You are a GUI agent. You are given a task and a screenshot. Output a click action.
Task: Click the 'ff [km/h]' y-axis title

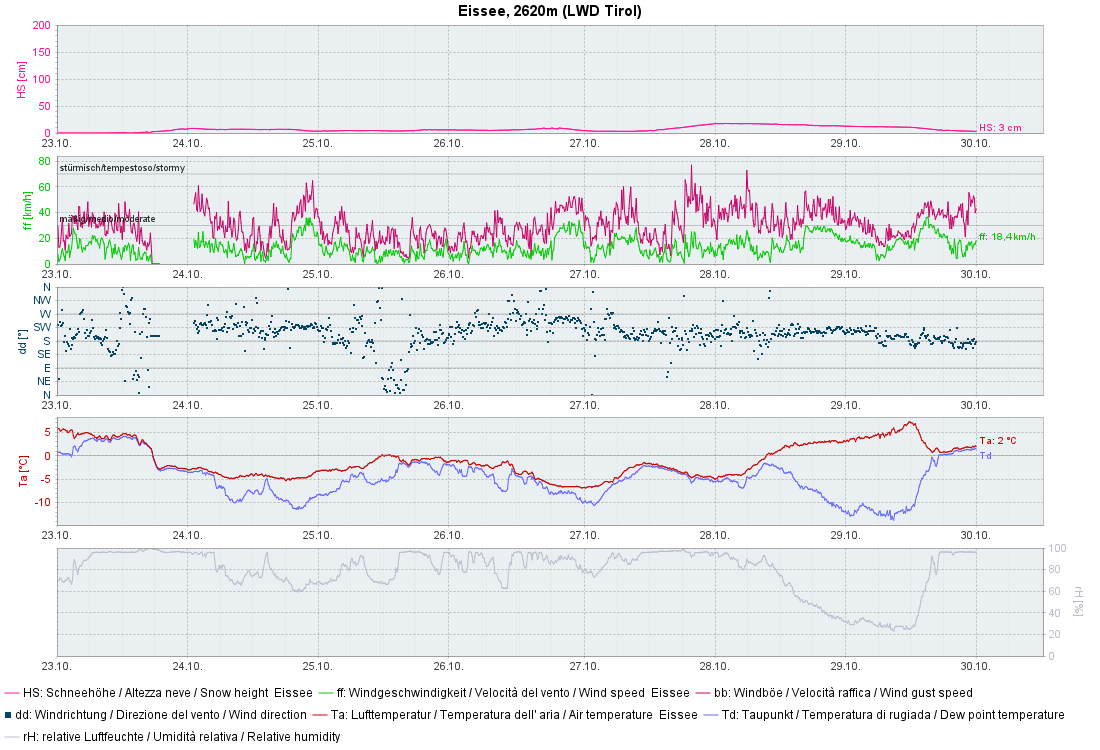[26, 210]
